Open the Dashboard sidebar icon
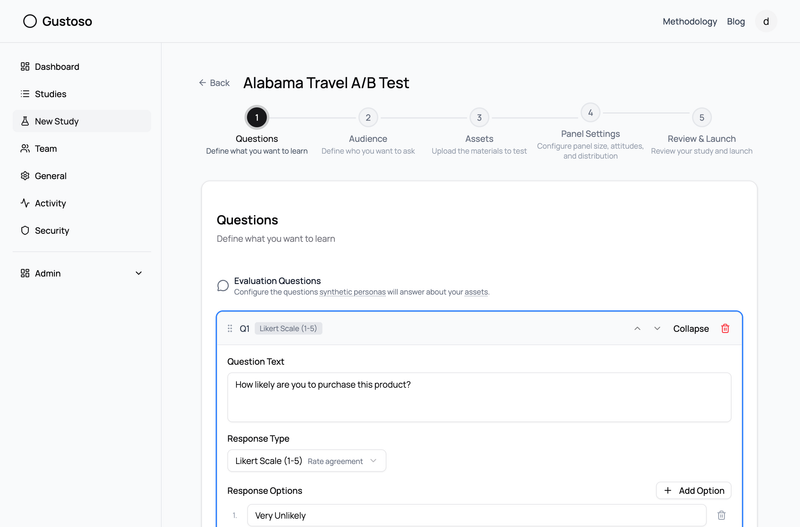Image resolution: width=800 pixels, height=527 pixels. click(x=25, y=67)
